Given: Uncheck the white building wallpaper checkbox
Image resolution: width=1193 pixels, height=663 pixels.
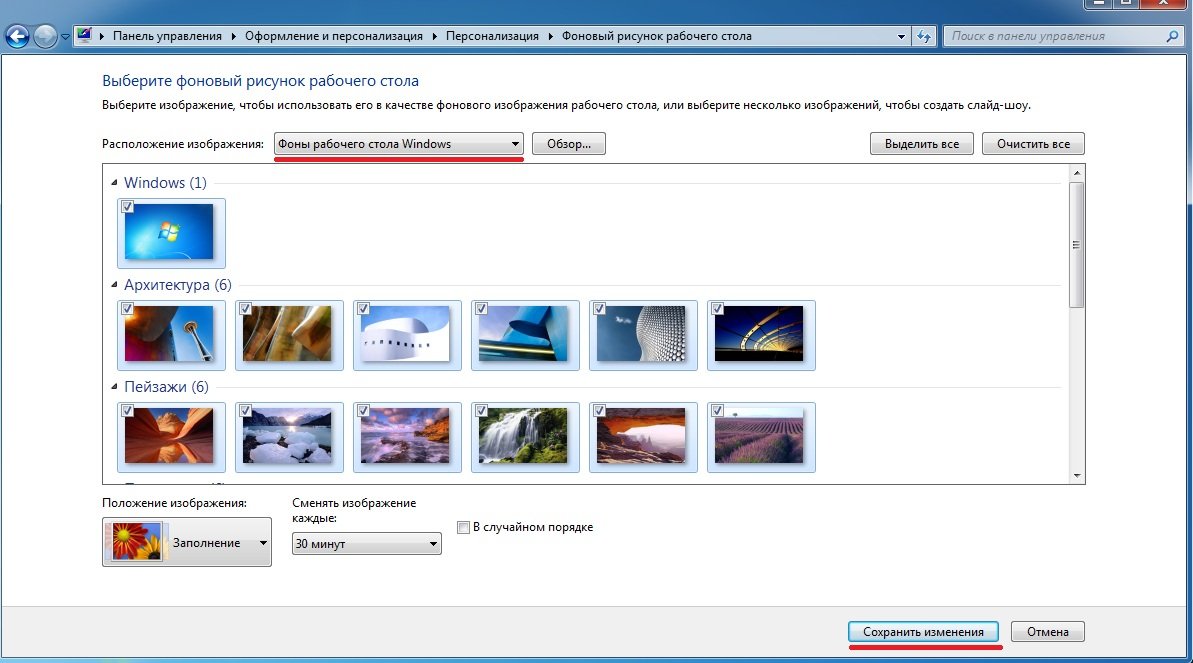Looking at the screenshot, I should (363, 309).
